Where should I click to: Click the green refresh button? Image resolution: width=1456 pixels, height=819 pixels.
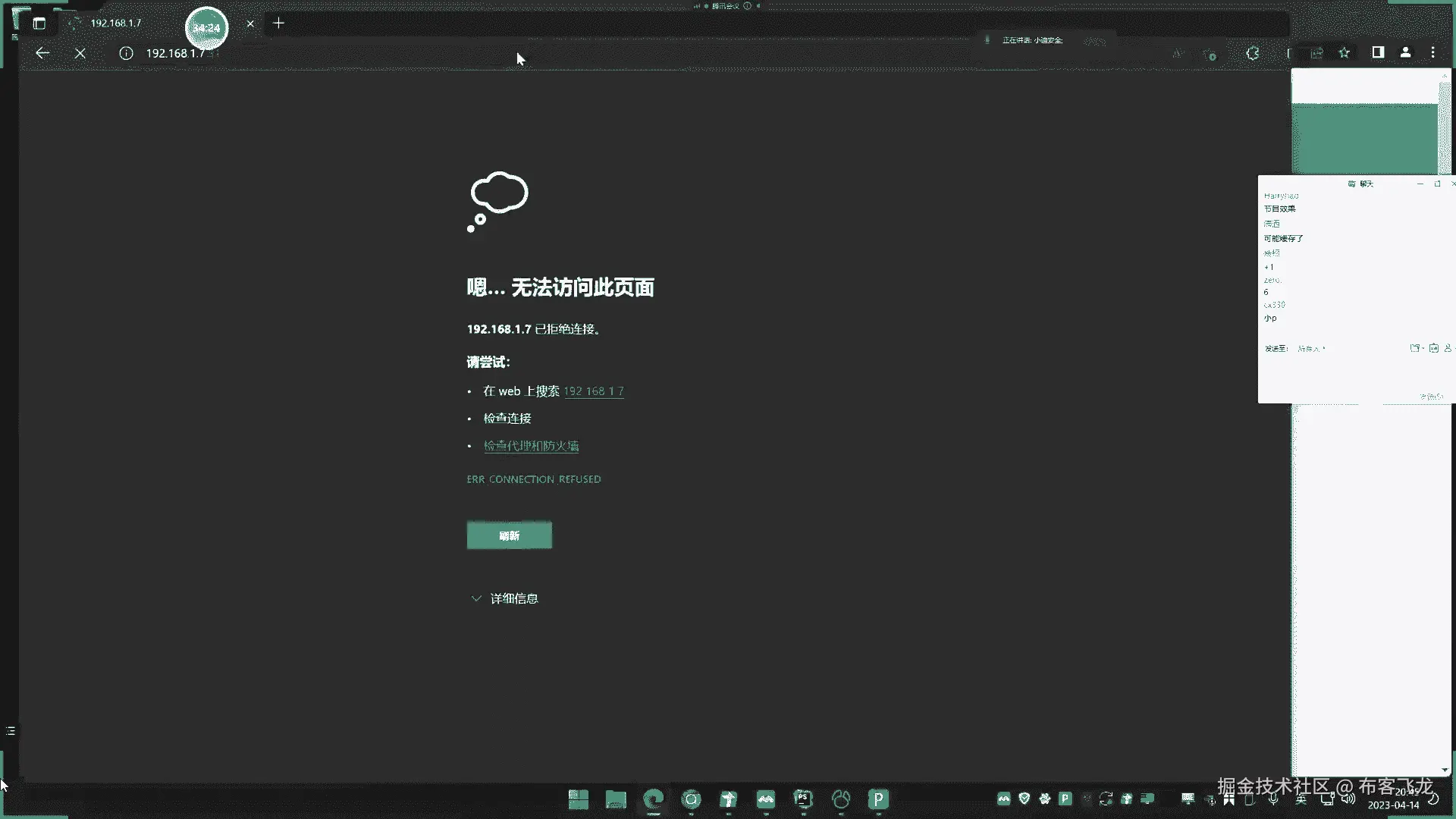pos(509,535)
